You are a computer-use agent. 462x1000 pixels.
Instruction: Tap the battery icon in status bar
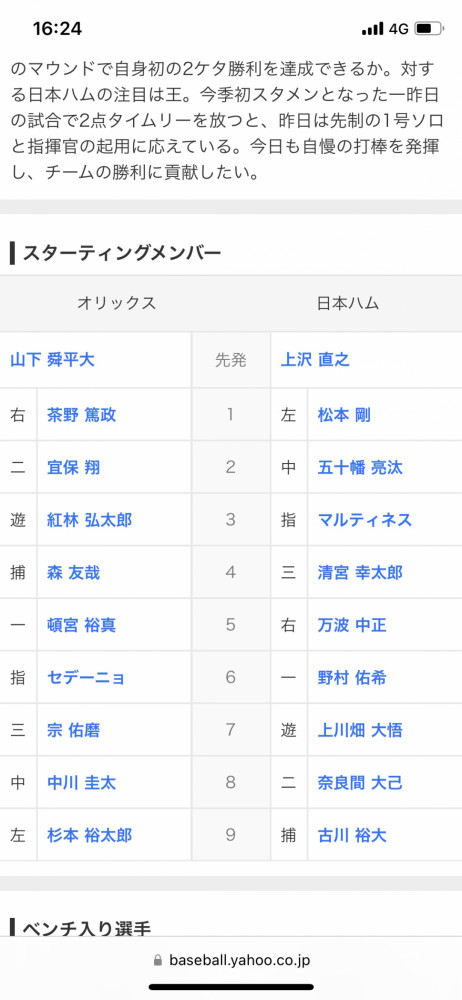429,29
